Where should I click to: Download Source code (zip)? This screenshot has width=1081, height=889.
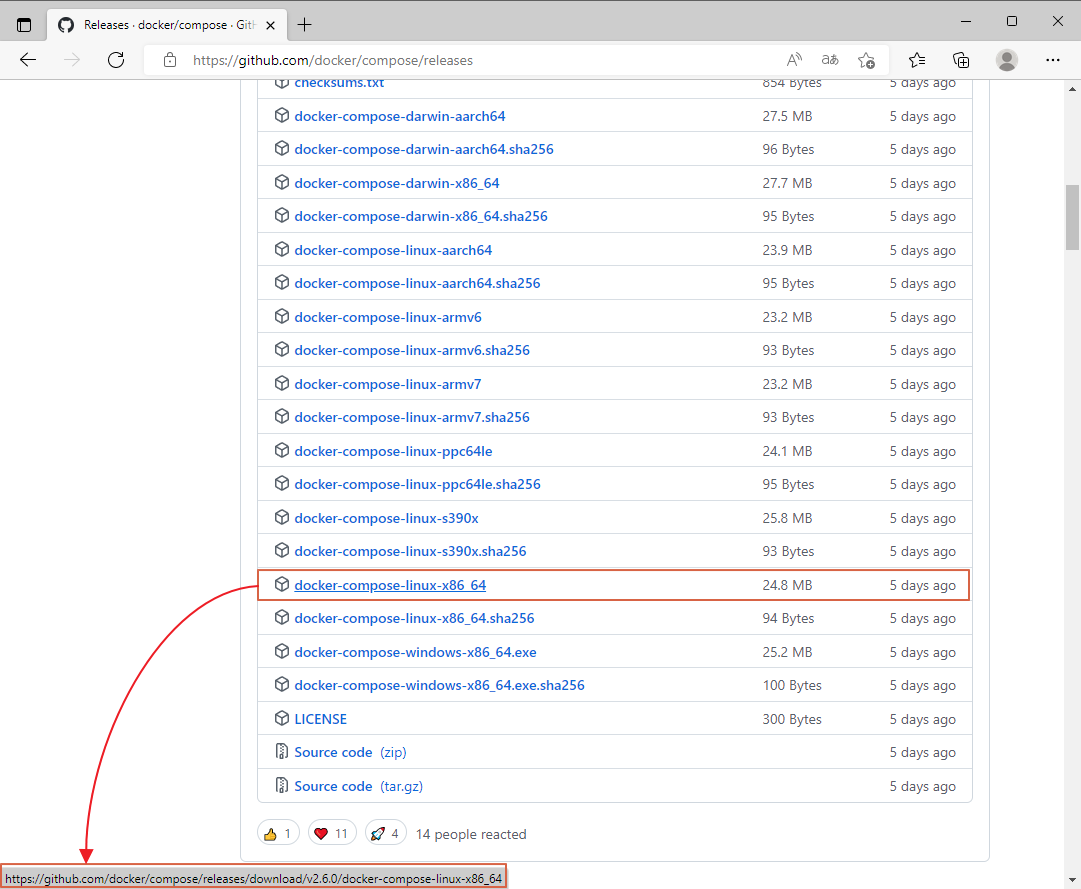(350, 752)
